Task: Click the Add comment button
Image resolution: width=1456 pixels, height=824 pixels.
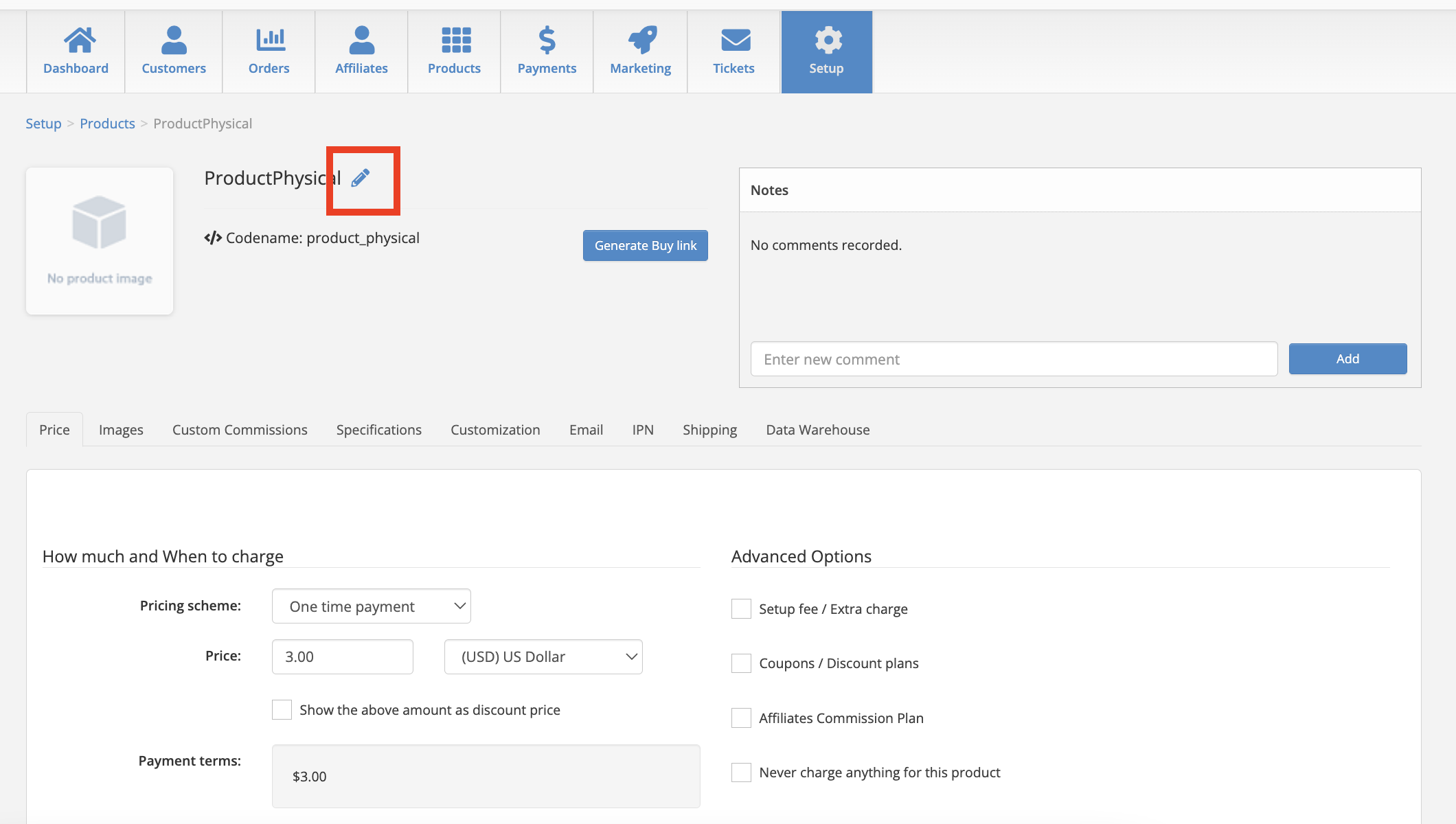Action: [1347, 358]
